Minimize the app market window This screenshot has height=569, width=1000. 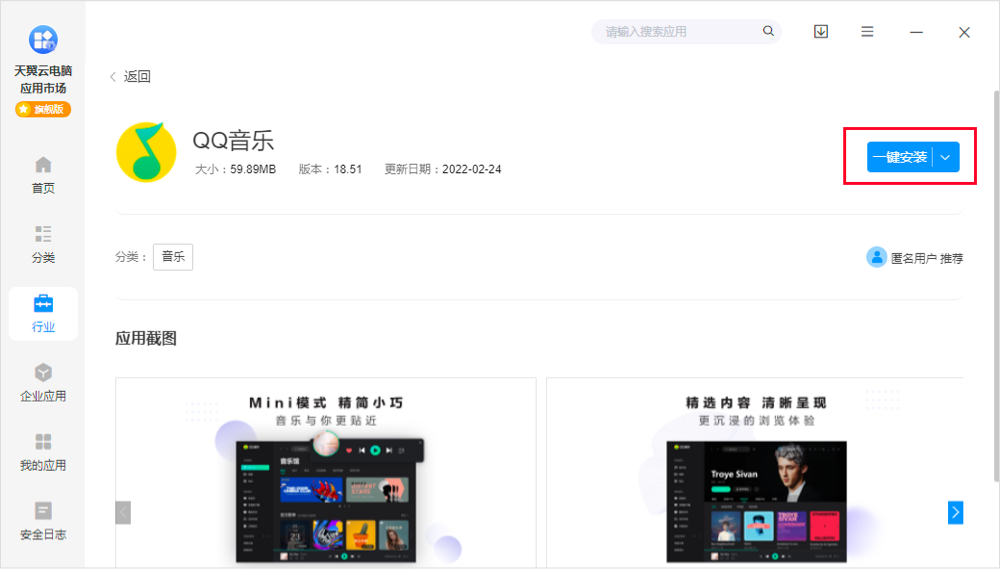click(916, 32)
